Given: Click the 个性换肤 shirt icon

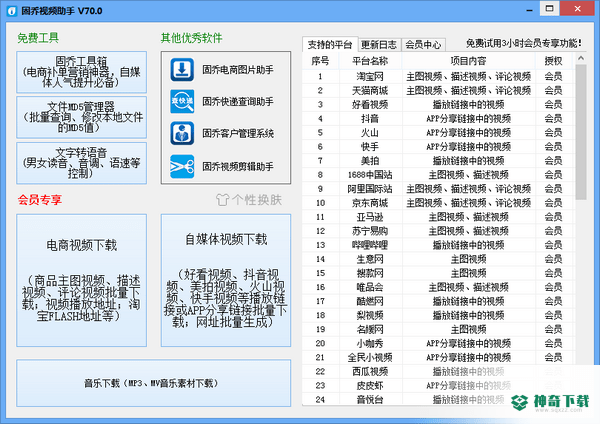Looking at the screenshot, I should coord(222,199).
